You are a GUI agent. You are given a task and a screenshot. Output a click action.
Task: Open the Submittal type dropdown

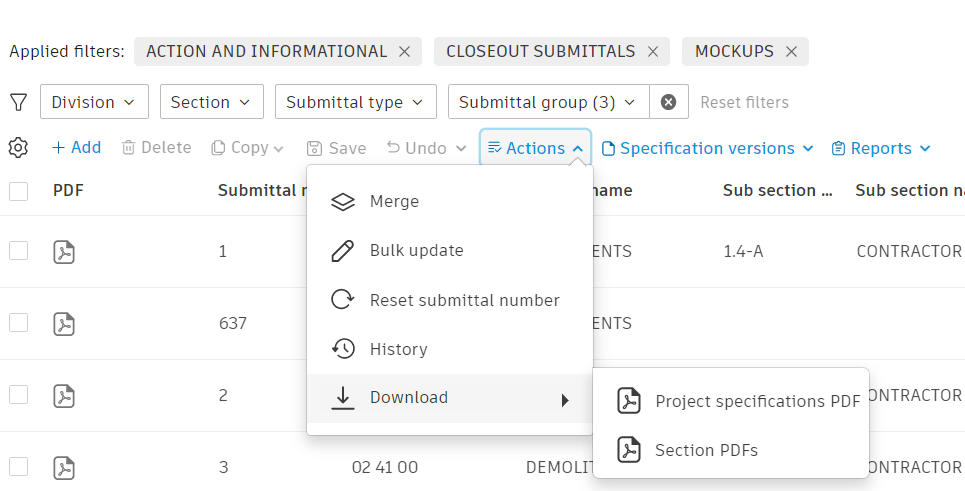[356, 102]
